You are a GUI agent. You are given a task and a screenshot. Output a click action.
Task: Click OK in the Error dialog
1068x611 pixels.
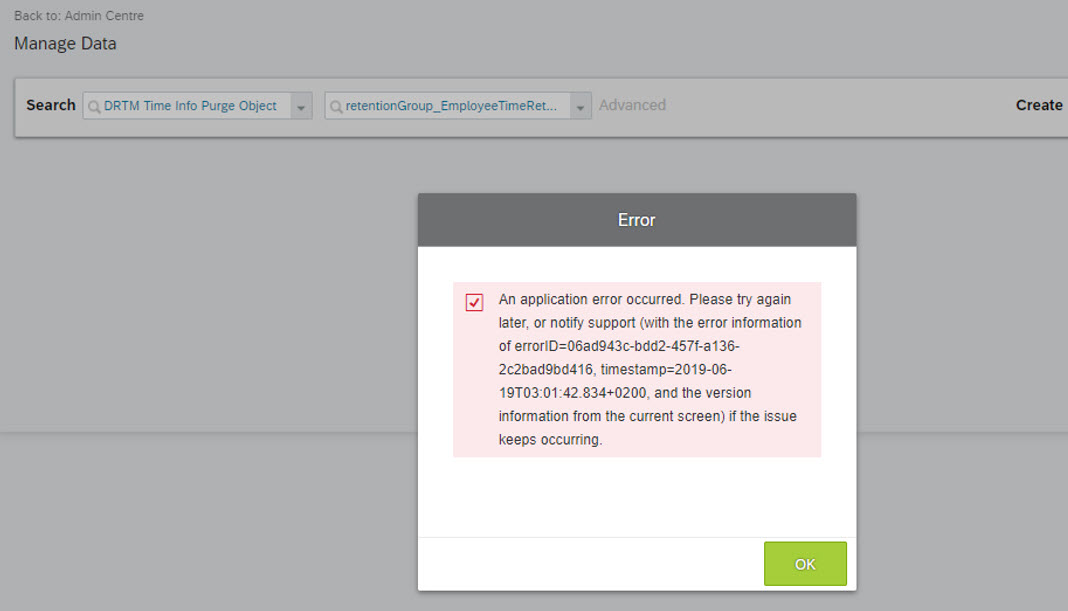[805, 563]
